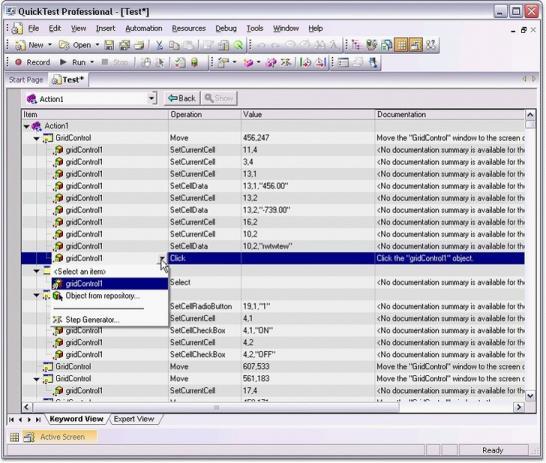Click the Documentation column header

click(449, 115)
